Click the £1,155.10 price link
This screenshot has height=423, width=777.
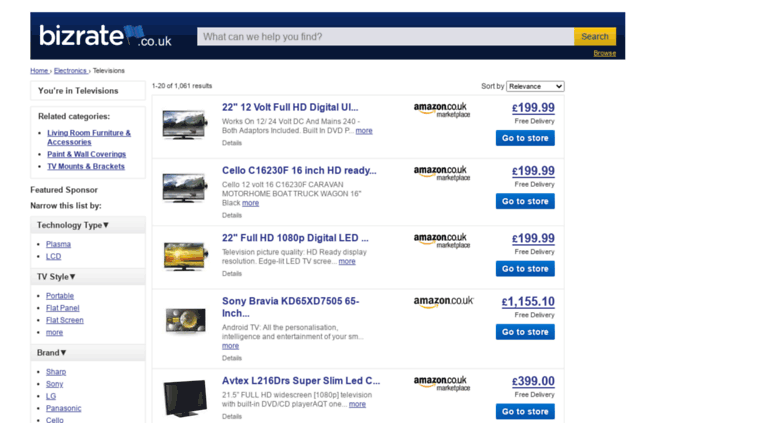pos(528,302)
